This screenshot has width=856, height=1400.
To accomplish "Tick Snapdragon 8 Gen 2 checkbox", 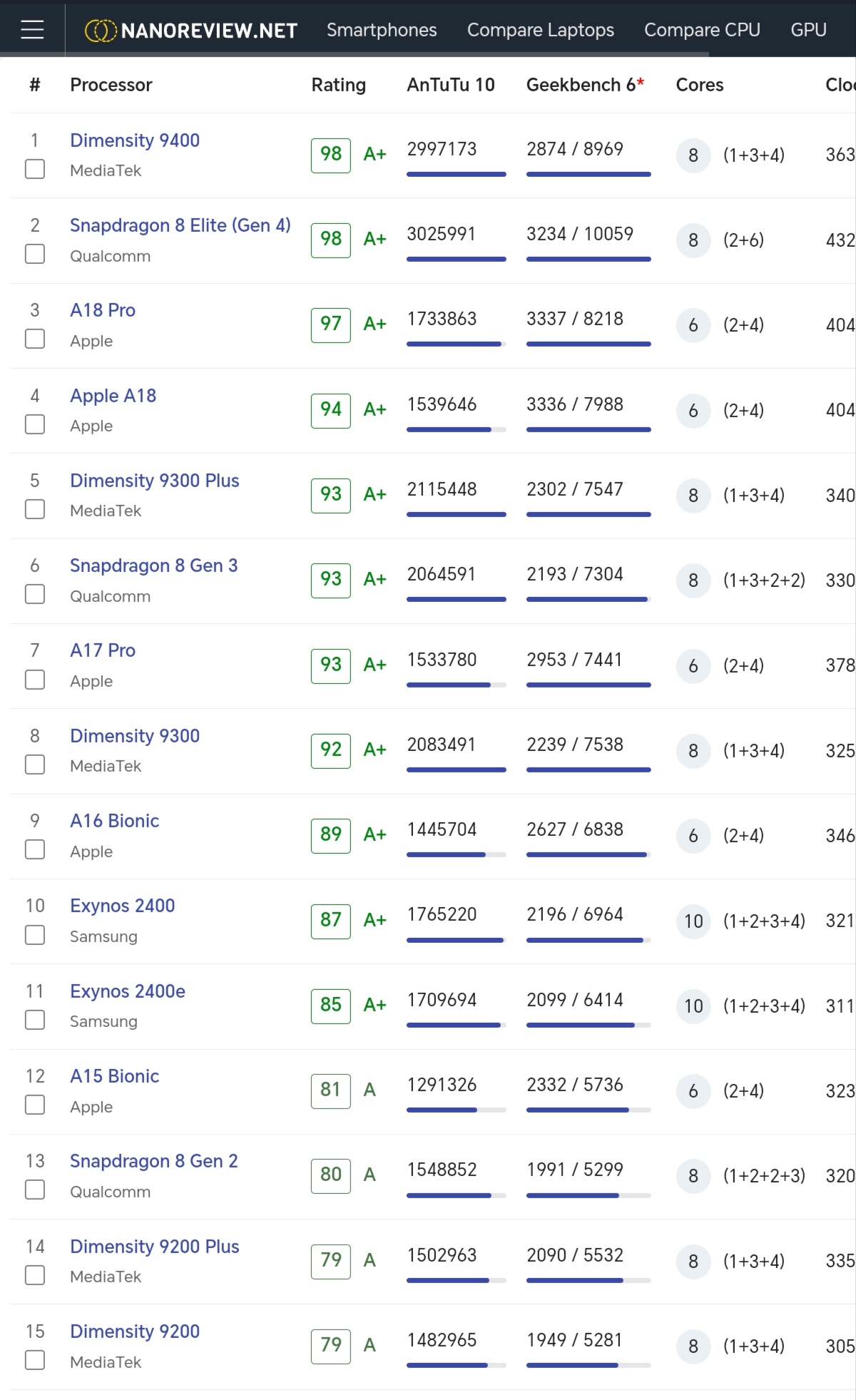I will pos(35,1190).
